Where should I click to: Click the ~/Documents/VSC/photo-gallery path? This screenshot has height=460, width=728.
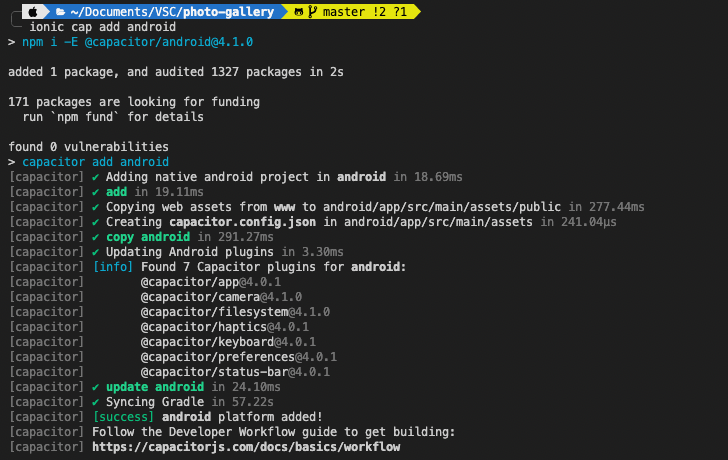[172, 12]
